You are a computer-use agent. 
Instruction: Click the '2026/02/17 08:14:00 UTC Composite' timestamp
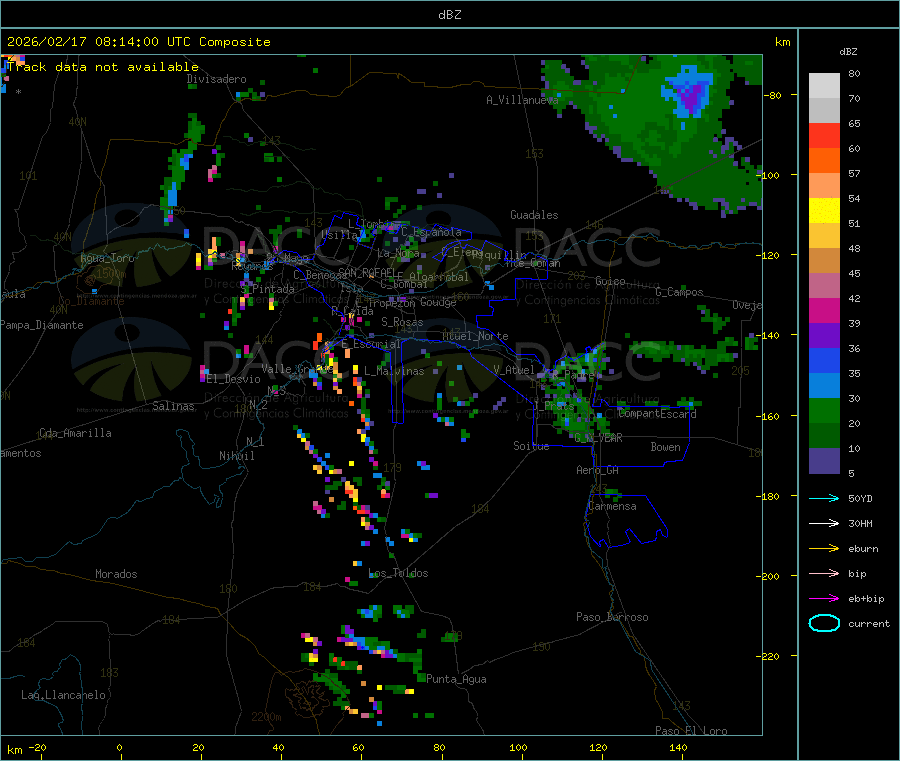(x=138, y=42)
